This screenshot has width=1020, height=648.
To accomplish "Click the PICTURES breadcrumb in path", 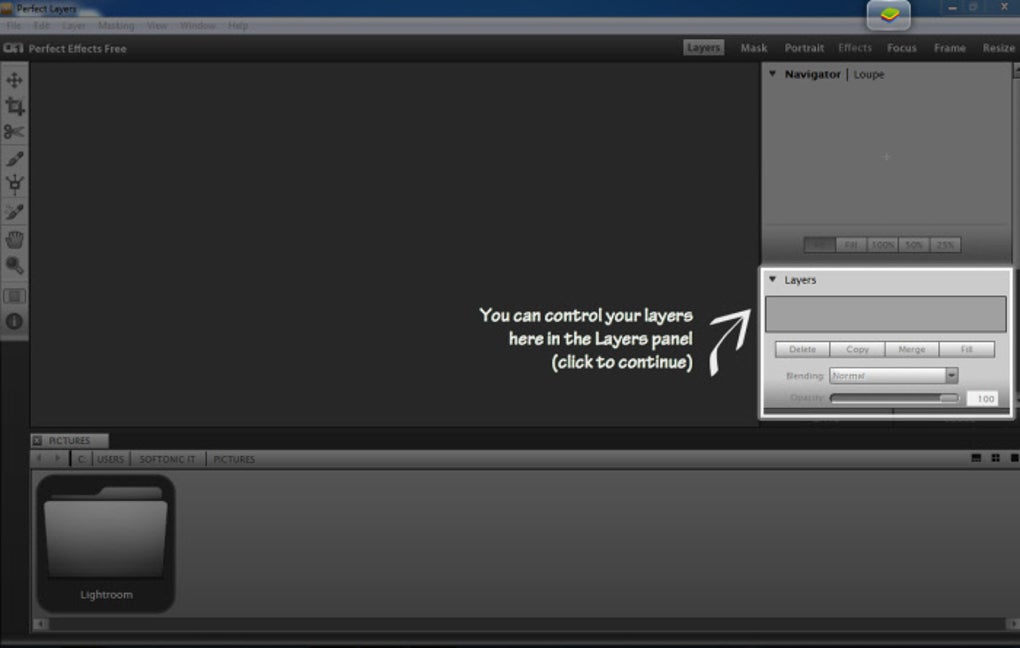I will click(234, 459).
